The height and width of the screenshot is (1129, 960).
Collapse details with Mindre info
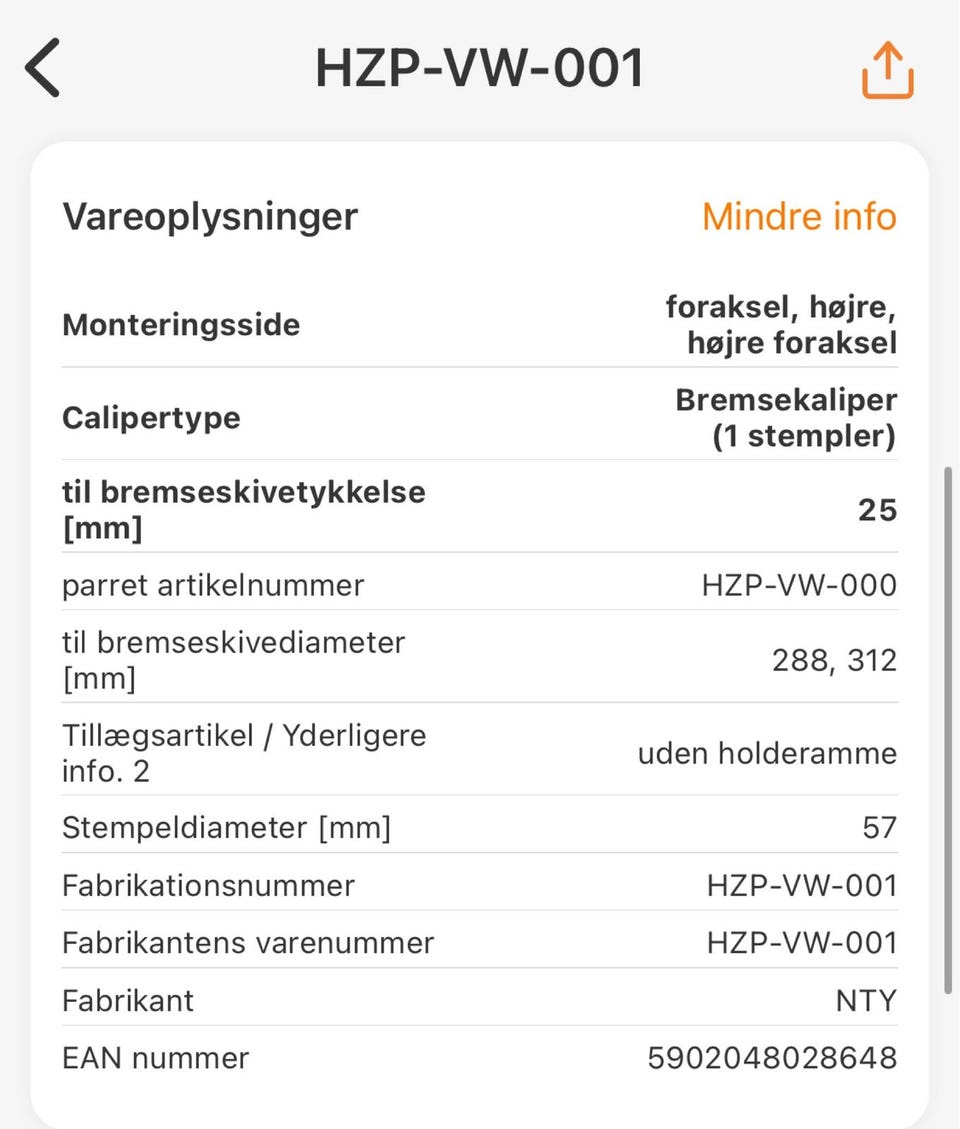tap(799, 216)
